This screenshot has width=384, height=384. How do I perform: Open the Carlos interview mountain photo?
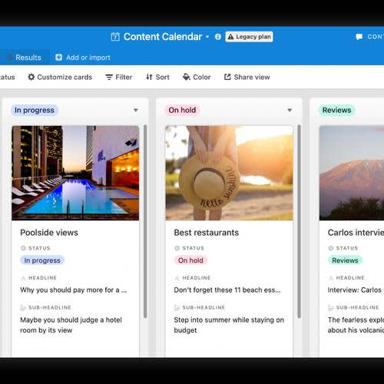[x=352, y=173]
